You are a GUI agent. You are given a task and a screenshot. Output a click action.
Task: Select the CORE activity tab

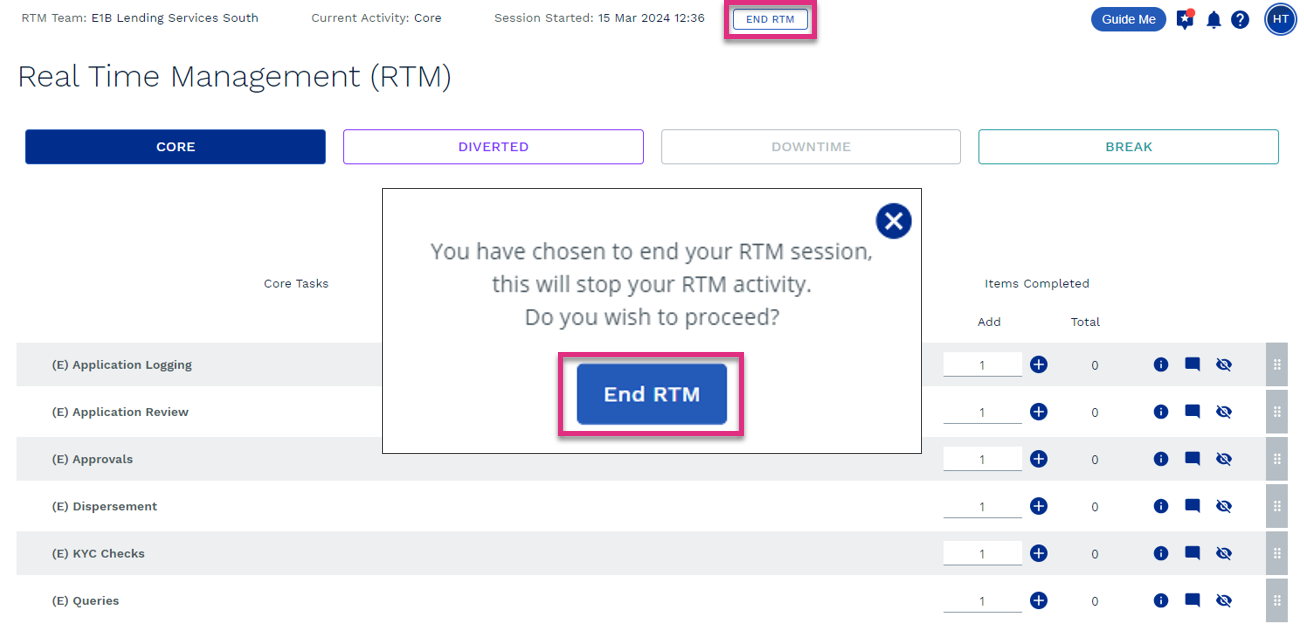(175, 147)
